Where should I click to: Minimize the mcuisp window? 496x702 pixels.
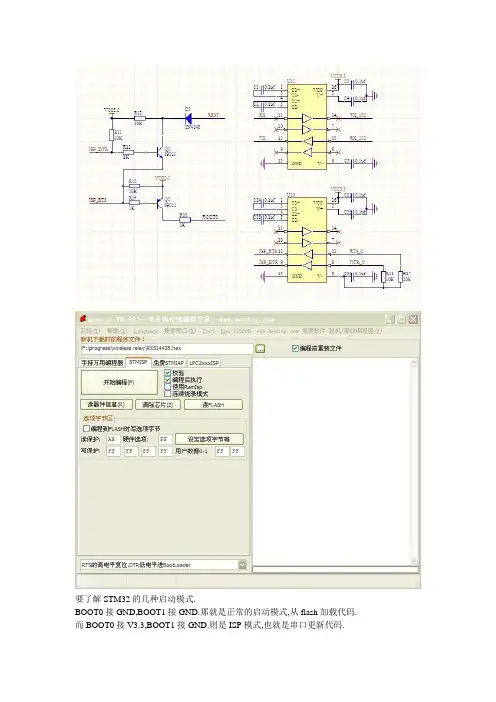click(390, 319)
